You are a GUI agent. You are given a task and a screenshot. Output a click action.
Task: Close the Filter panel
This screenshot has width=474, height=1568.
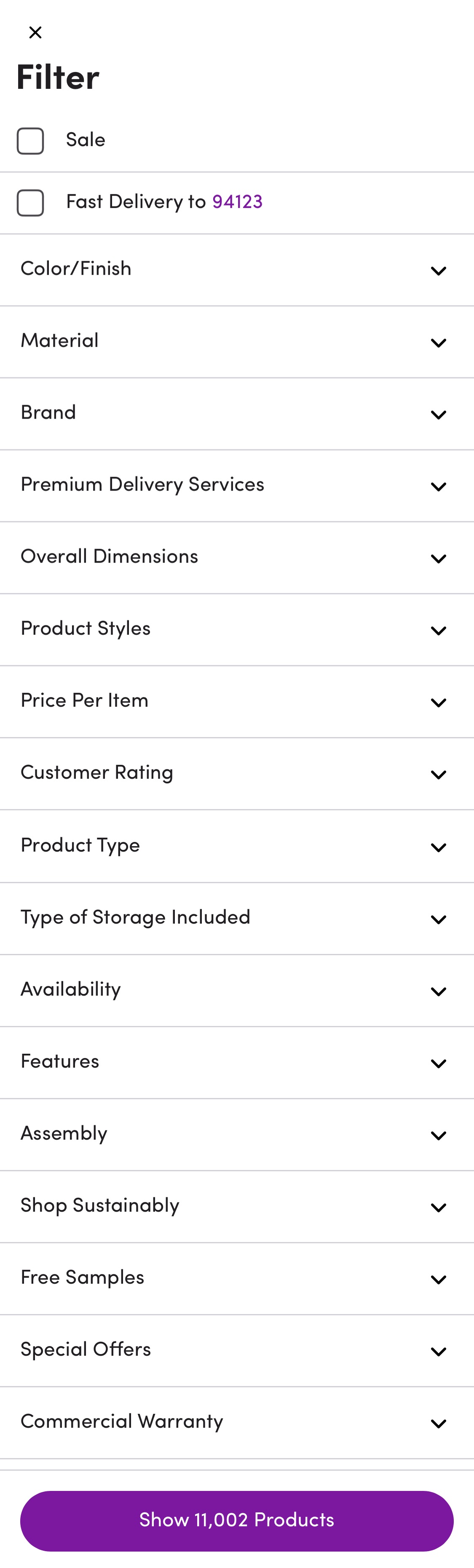pyautogui.click(x=35, y=32)
